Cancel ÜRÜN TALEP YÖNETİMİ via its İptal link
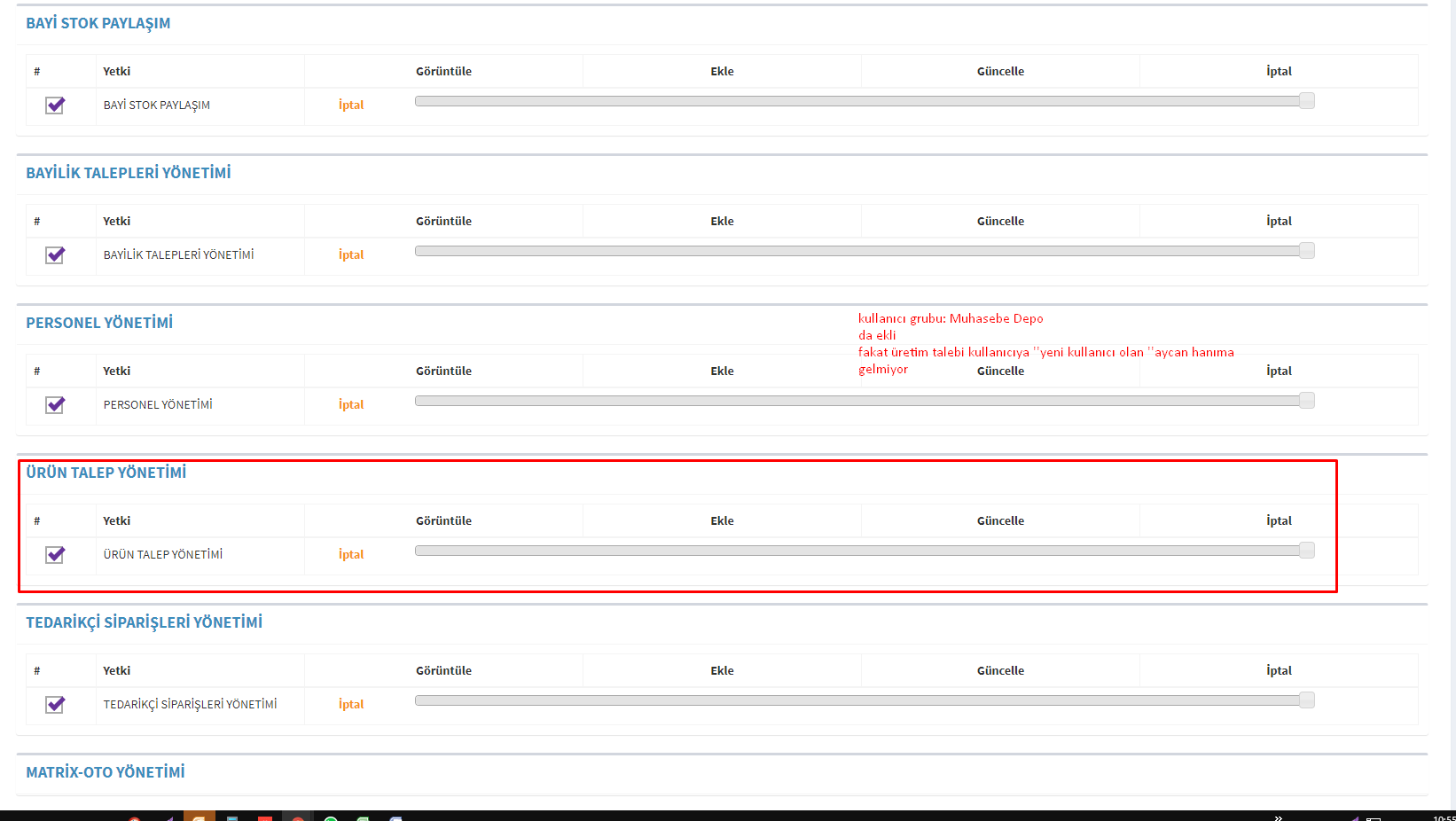This screenshot has height=821, width=1456. [351, 555]
